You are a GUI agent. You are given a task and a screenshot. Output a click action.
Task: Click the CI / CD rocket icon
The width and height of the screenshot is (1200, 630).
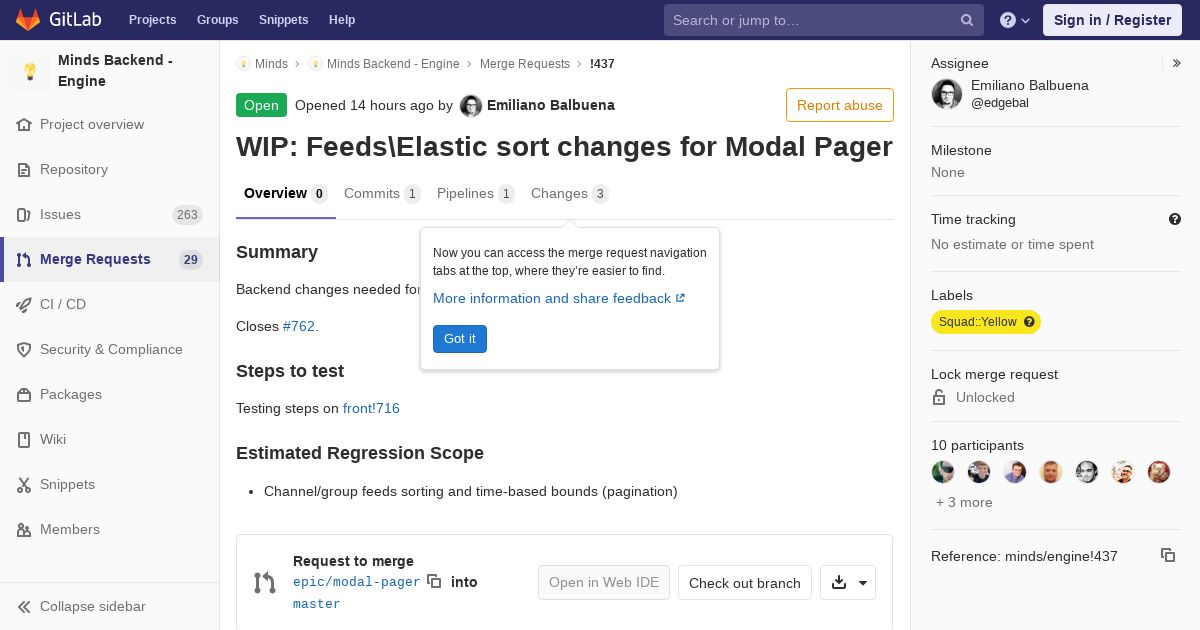tap(24, 305)
